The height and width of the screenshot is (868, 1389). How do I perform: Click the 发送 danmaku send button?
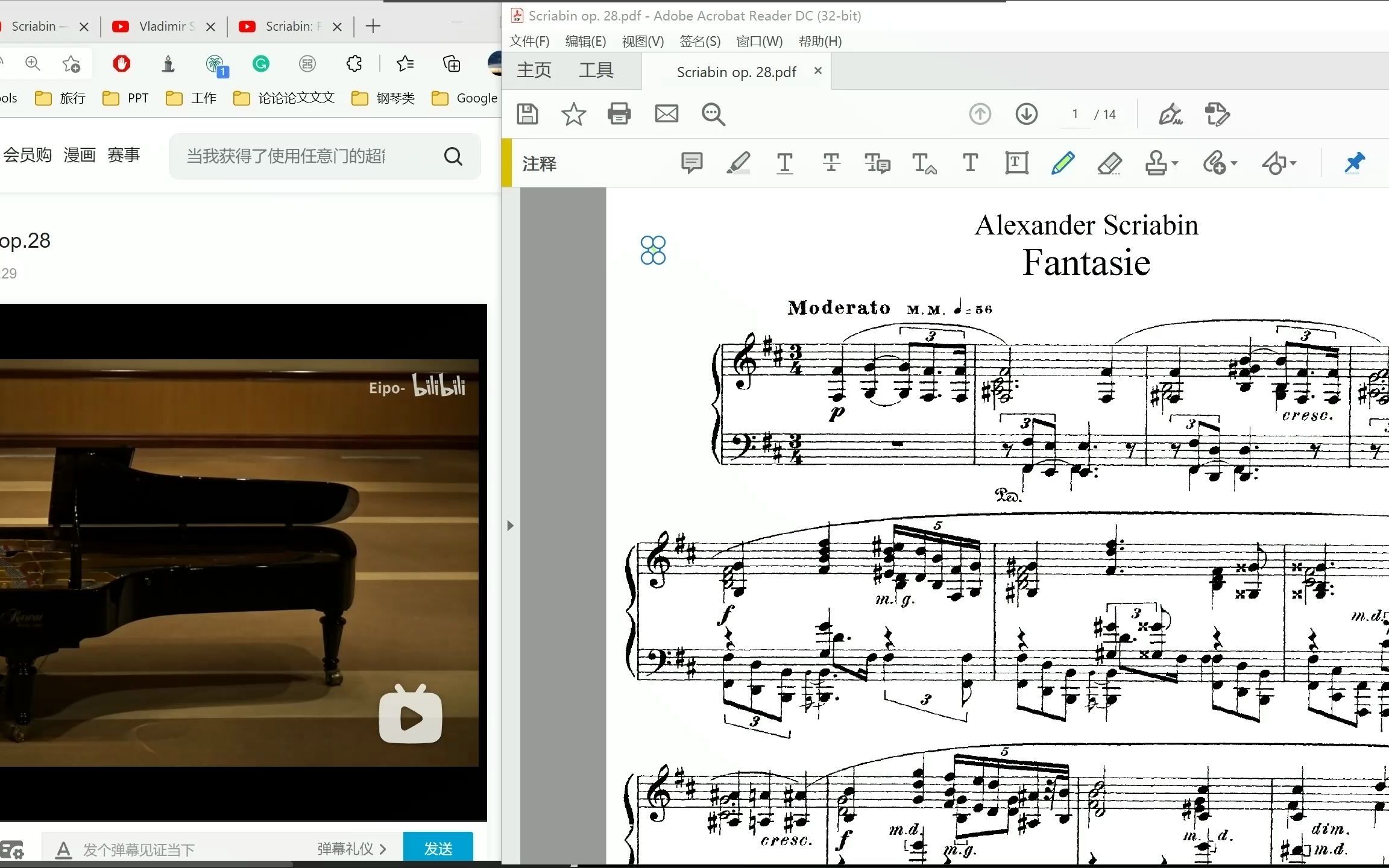coord(438,849)
